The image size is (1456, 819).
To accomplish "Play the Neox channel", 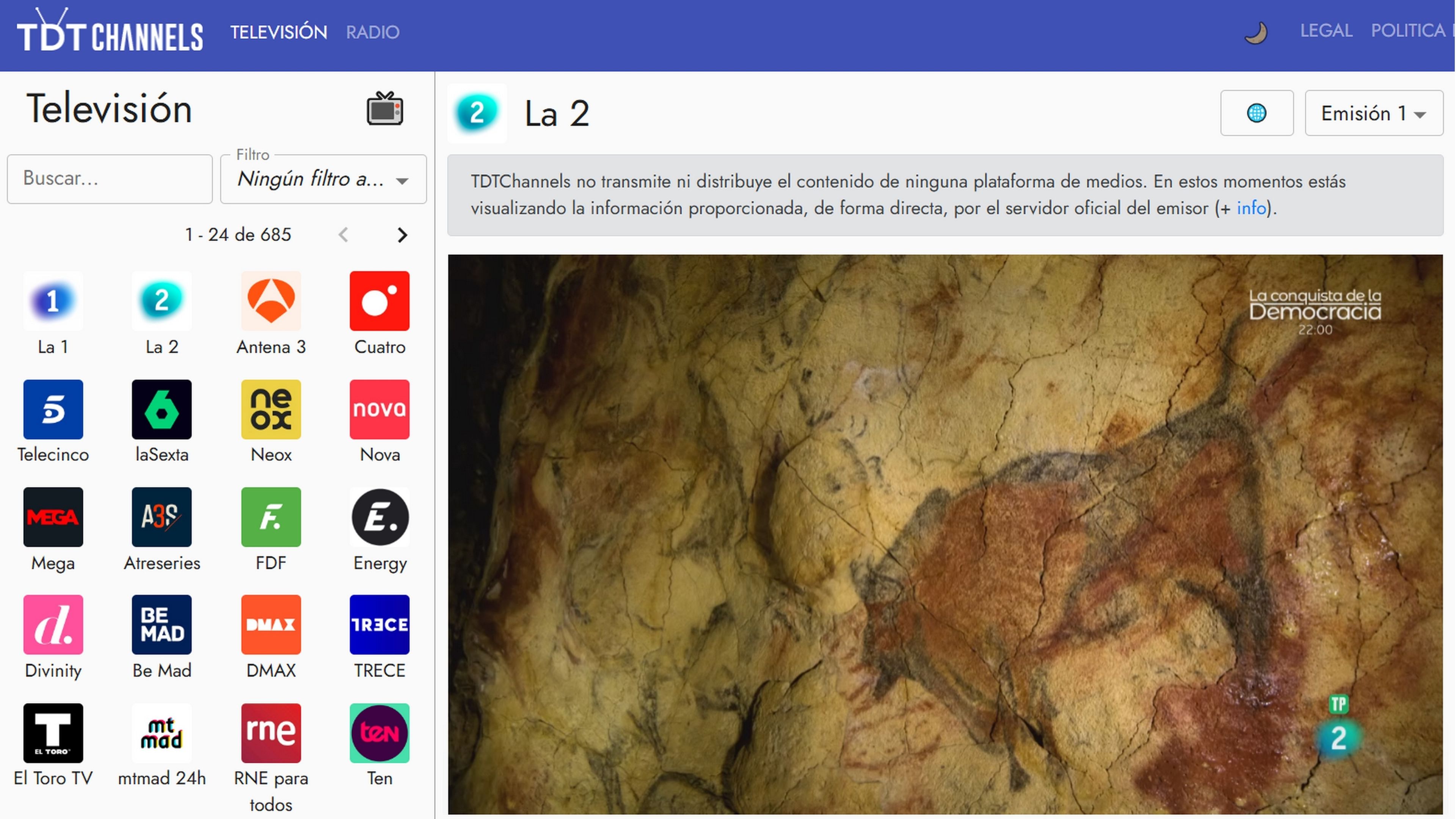I will (x=271, y=409).
